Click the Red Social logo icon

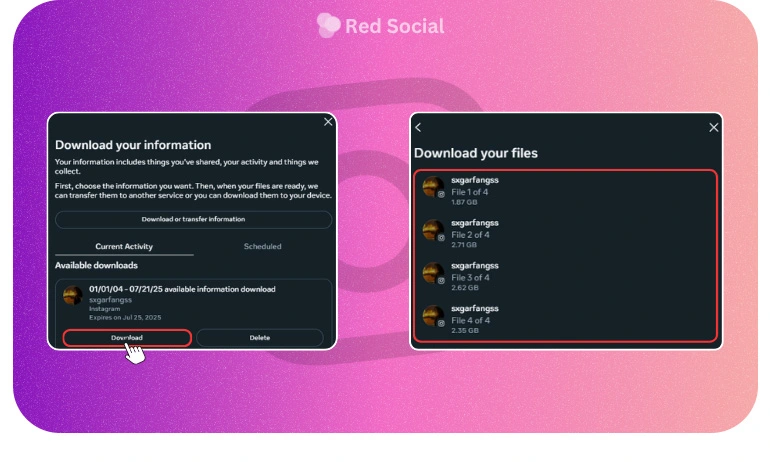tap(328, 25)
